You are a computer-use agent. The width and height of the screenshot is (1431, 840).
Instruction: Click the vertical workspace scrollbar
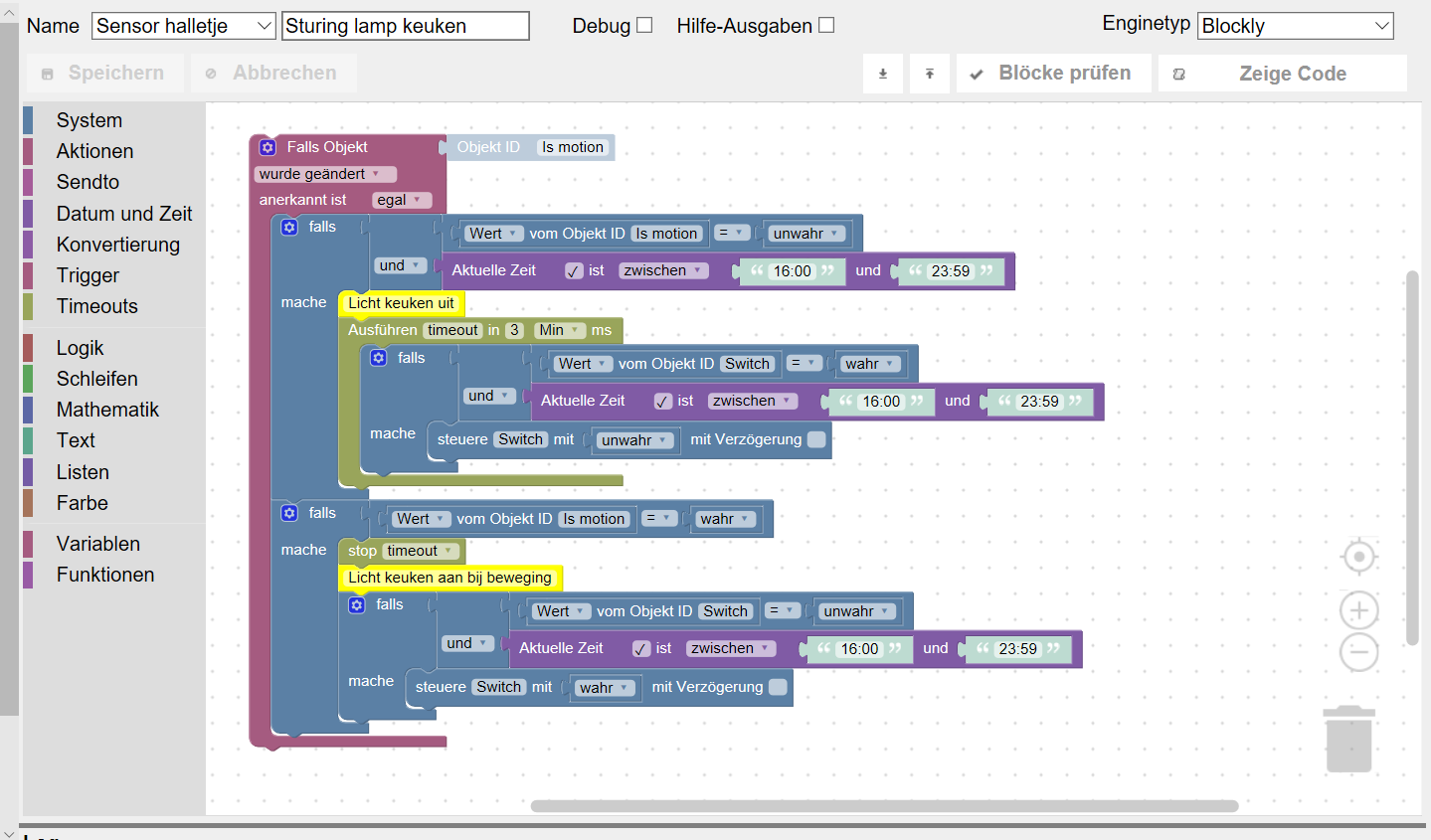[x=1412, y=458]
